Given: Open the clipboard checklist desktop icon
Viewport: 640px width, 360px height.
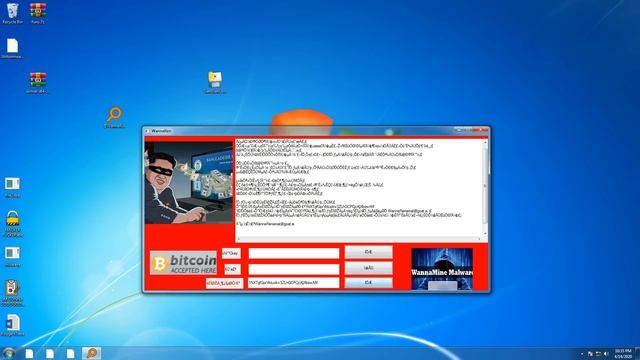Looking at the screenshot, I should (x=12, y=292).
